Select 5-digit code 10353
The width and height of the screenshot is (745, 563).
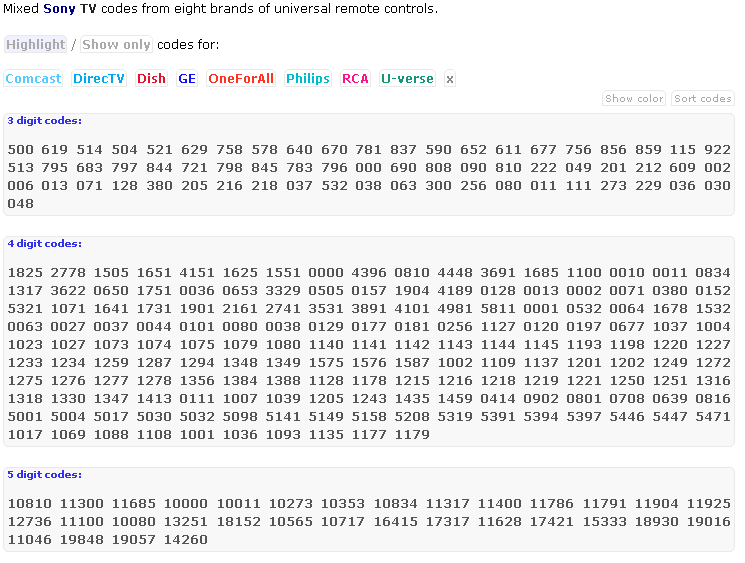343,504
